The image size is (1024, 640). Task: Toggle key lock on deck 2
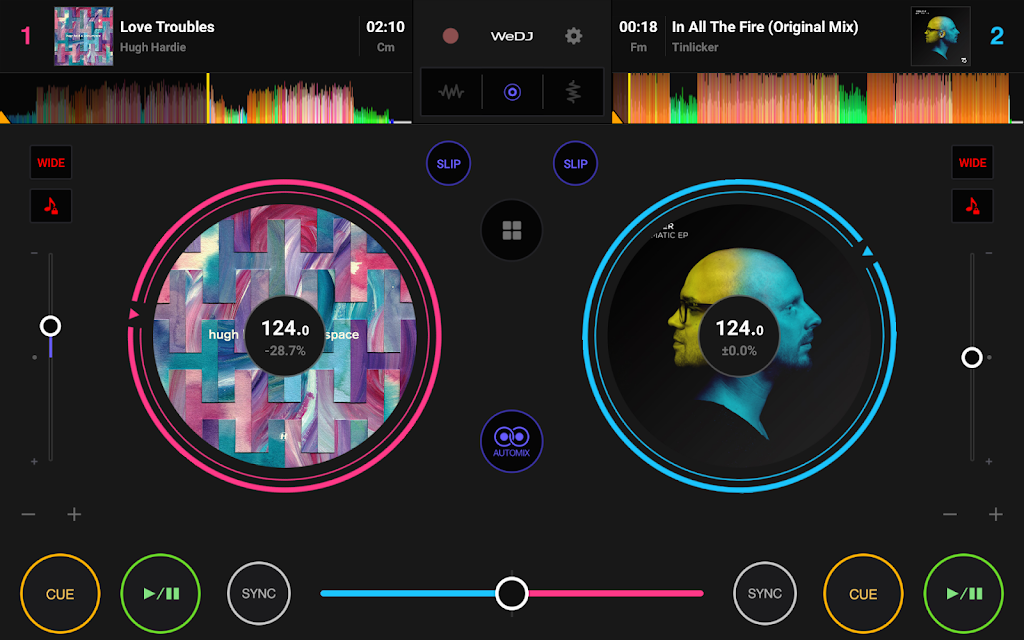(972, 206)
